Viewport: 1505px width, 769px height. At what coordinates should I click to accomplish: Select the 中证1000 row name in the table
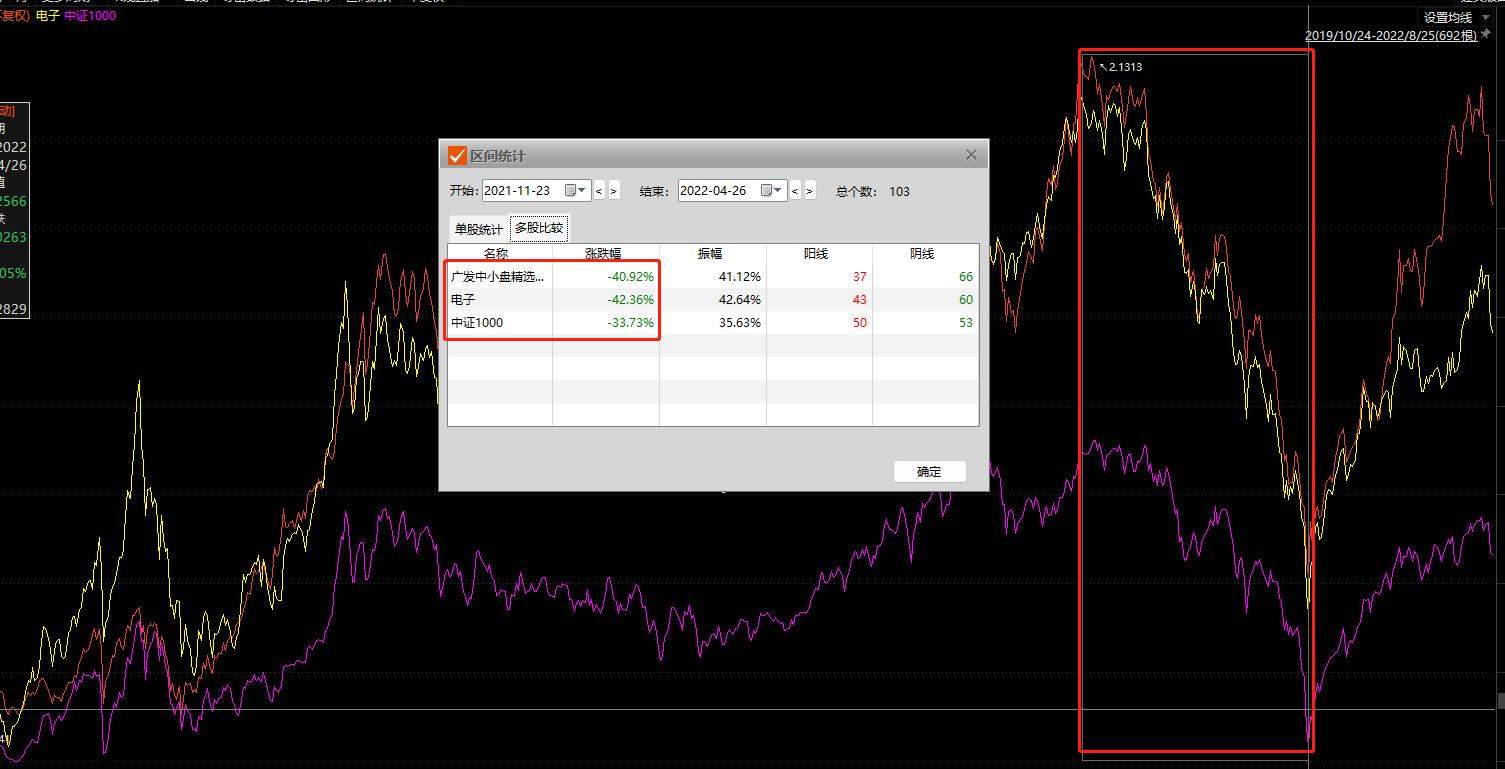click(477, 322)
